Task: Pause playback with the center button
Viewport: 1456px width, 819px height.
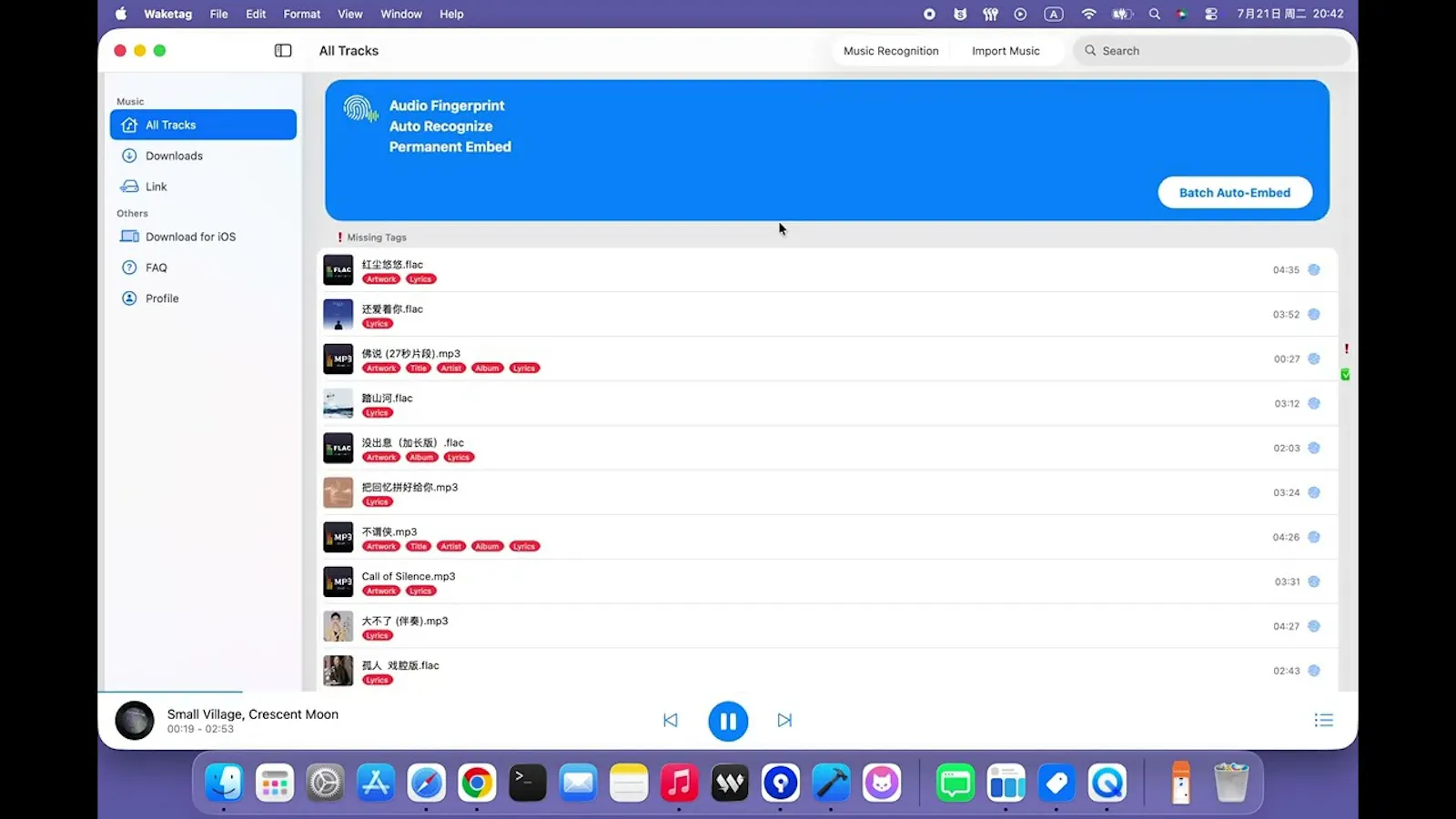Action: (x=728, y=721)
